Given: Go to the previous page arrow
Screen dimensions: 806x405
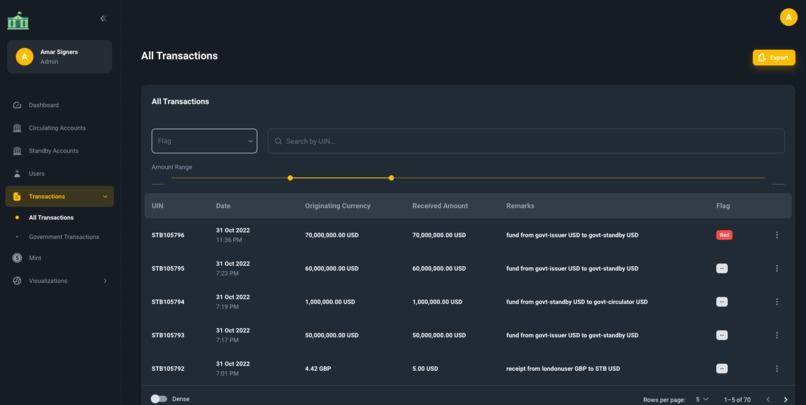Looking at the screenshot, I should point(768,399).
